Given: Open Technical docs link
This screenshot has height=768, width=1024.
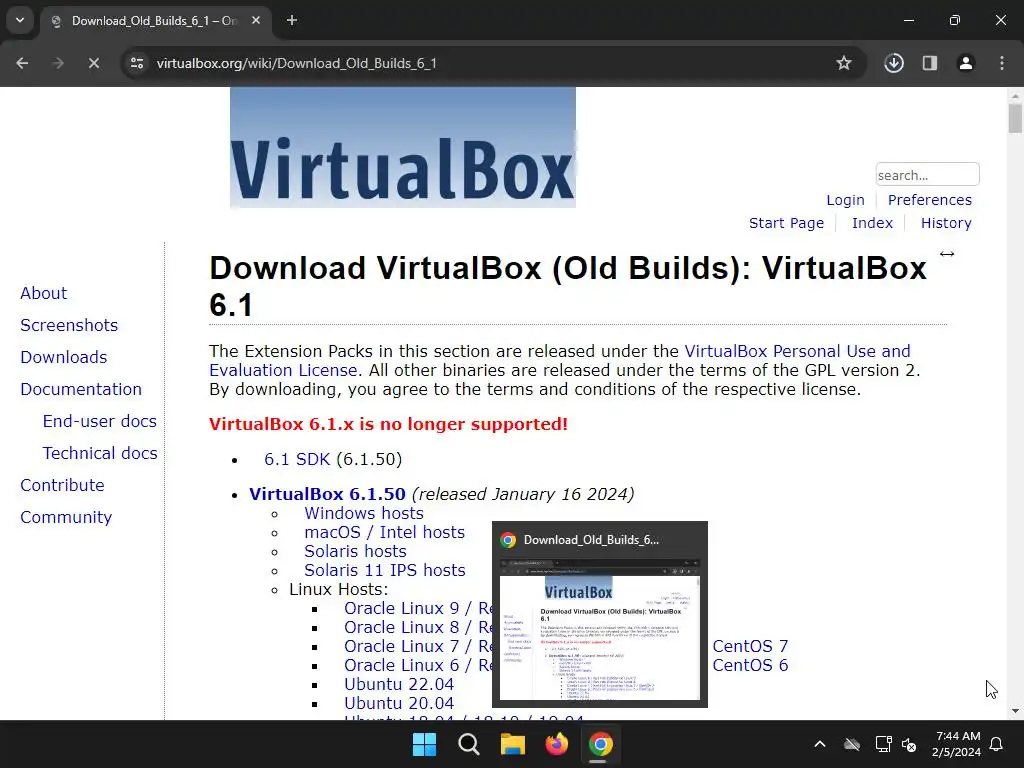Looking at the screenshot, I should tap(100, 453).
